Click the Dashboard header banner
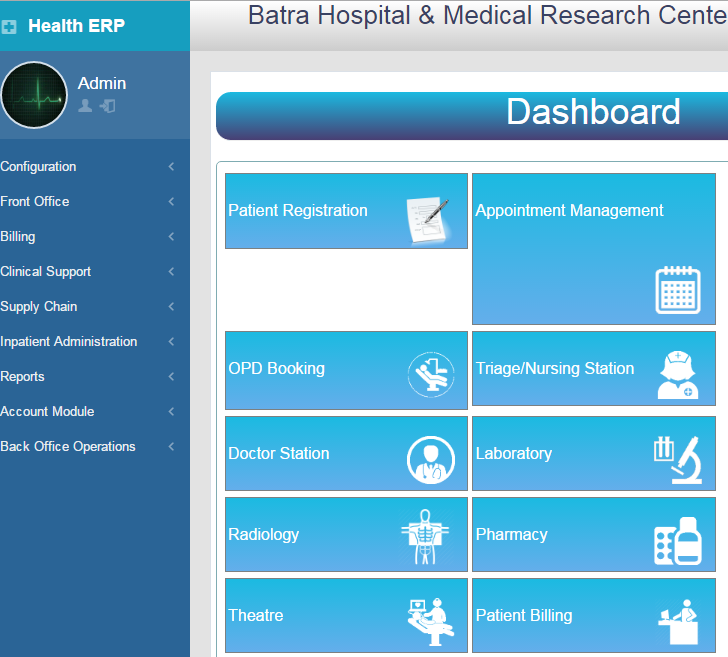The image size is (728, 657). tap(472, 116)
